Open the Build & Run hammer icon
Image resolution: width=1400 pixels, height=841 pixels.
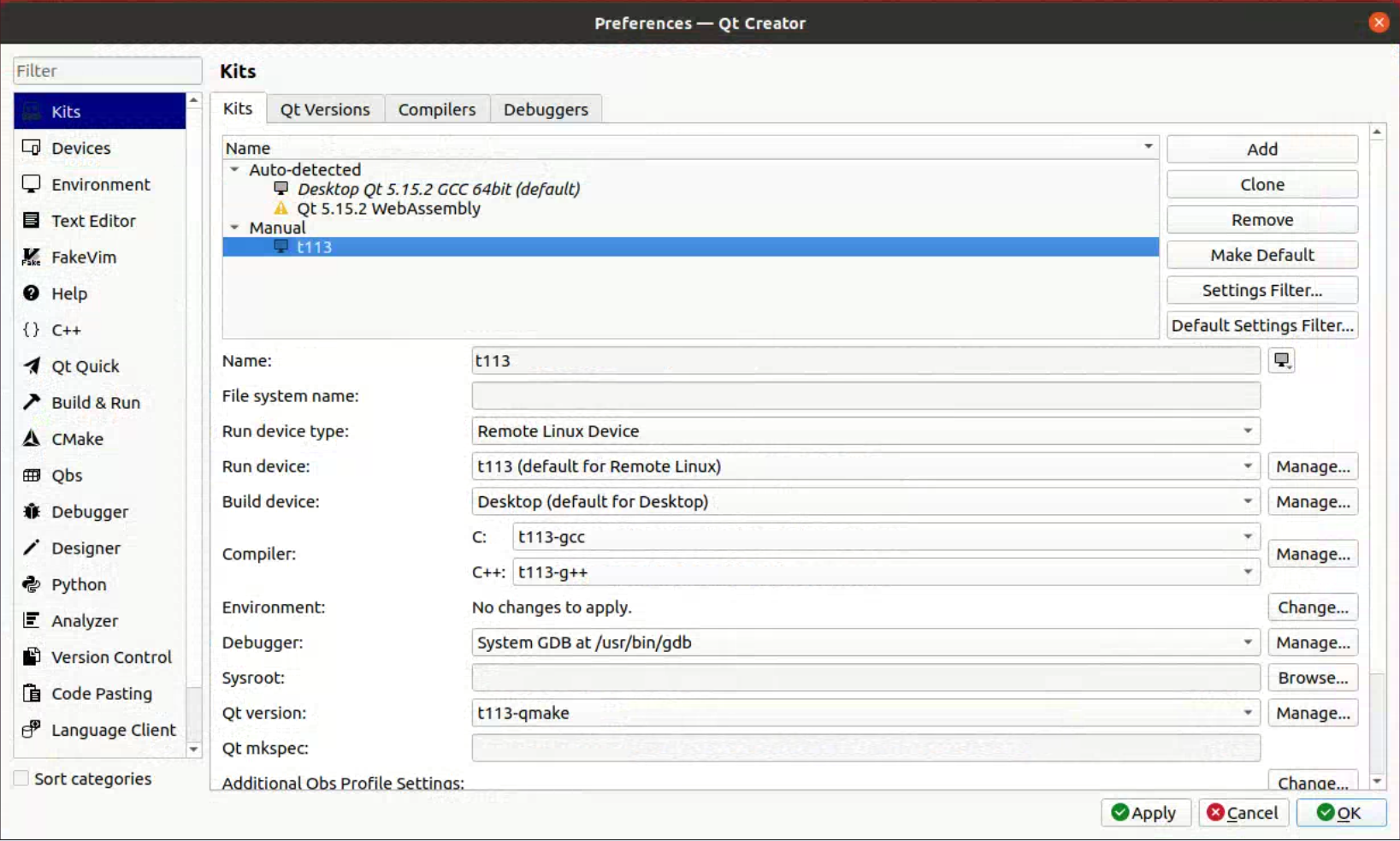tap(32, 402)
